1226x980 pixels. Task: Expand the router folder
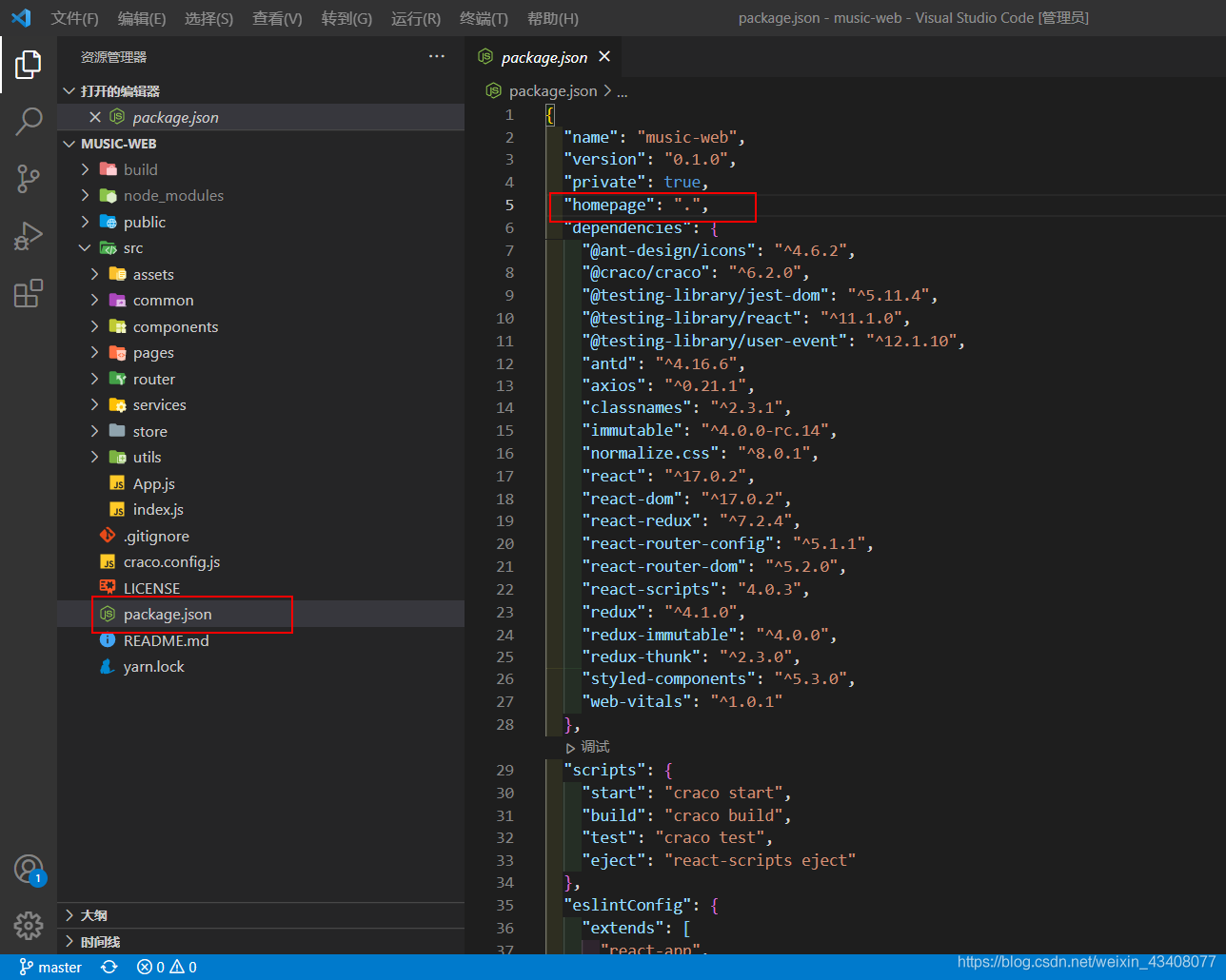point(261,379)
